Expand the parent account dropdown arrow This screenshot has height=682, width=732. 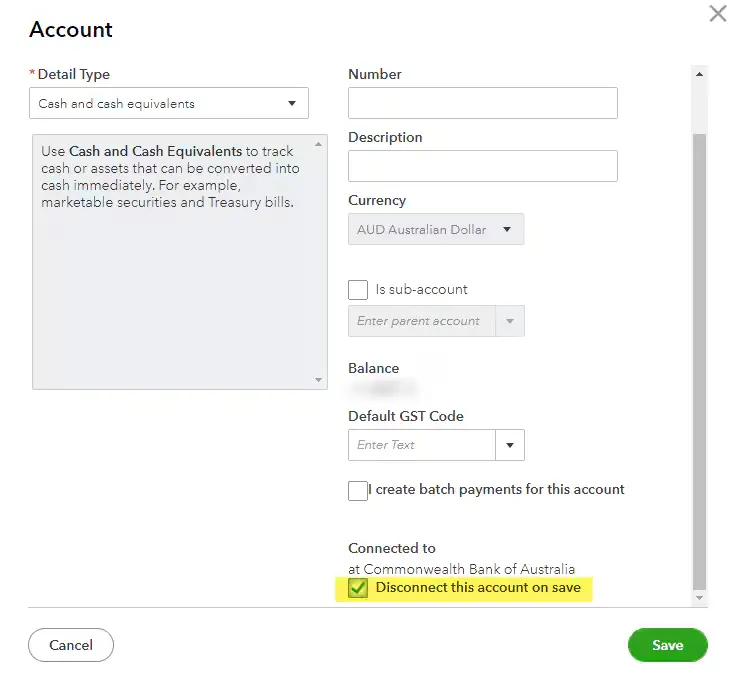click(x=510, y=321)
